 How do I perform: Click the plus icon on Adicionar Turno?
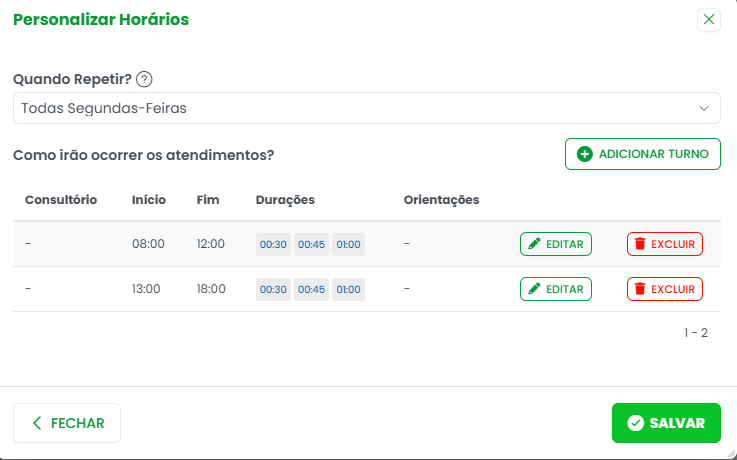(x=585, y=154)
